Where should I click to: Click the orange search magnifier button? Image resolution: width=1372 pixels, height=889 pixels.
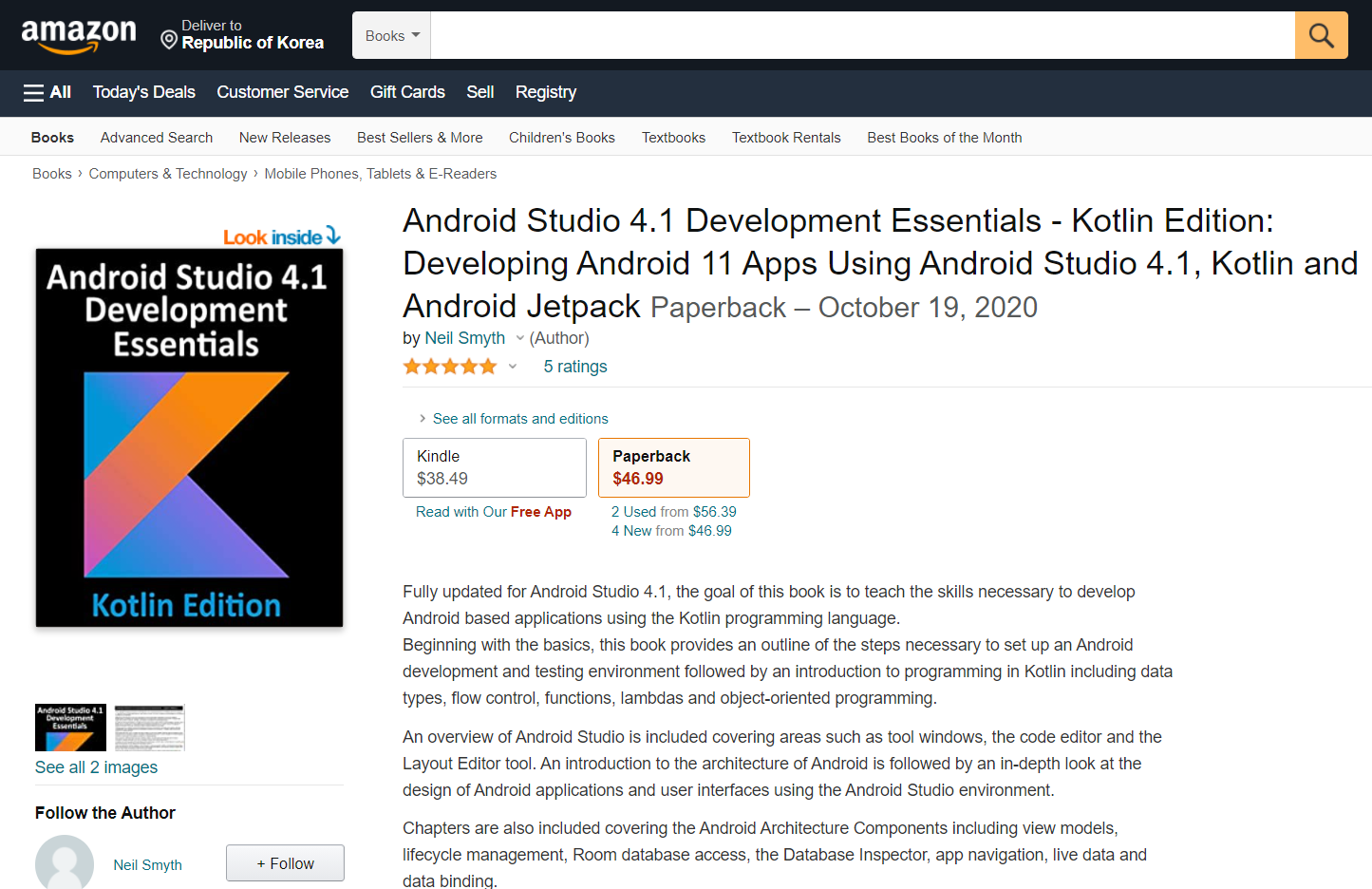(x=1321, y=35)
